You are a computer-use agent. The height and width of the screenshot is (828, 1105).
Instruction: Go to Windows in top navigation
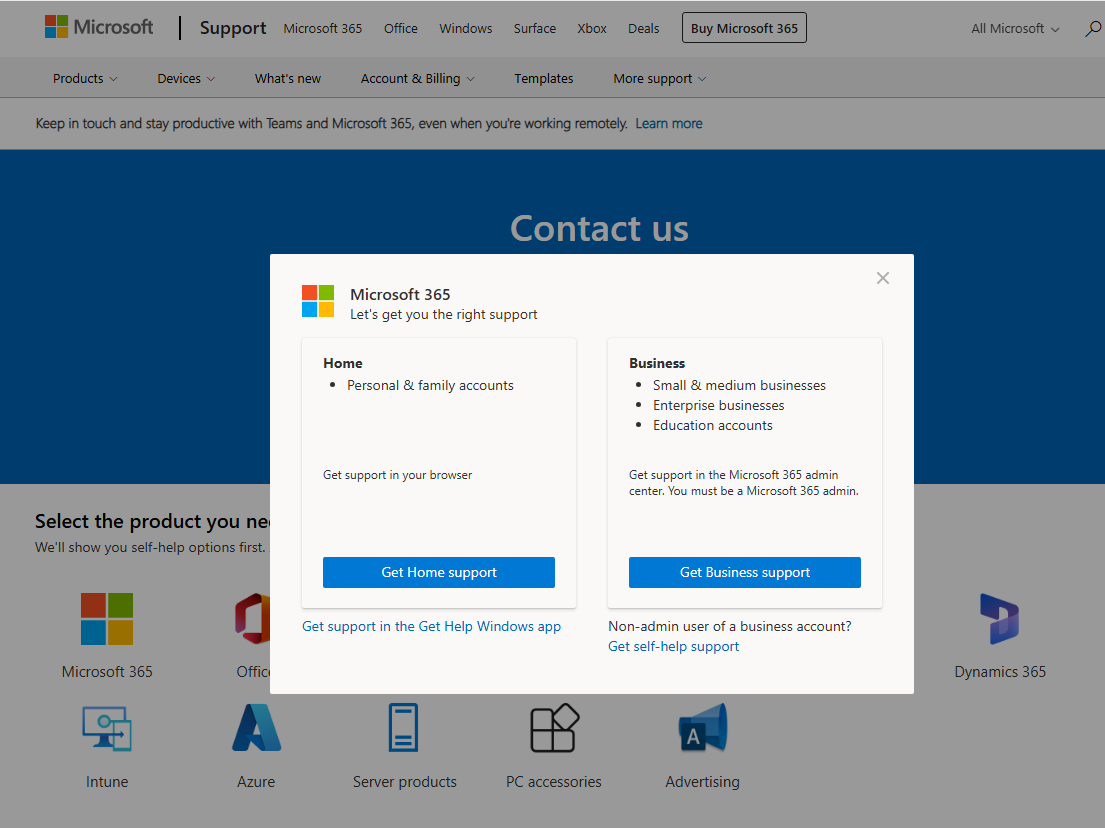pyautogui.click(x=466, y=28)
